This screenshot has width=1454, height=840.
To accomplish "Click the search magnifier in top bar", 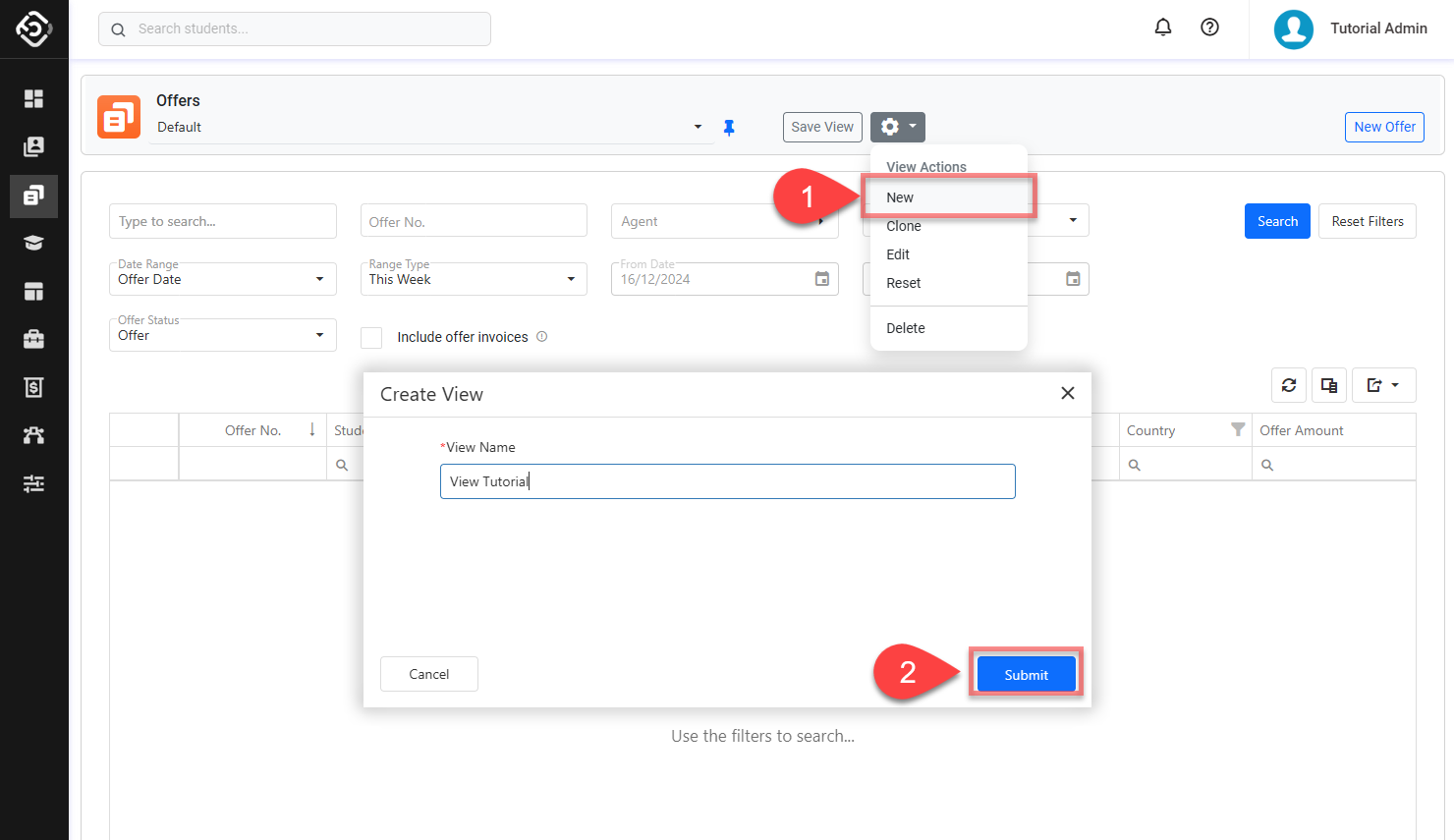I will pyautogui.click(x=118, y=29).
